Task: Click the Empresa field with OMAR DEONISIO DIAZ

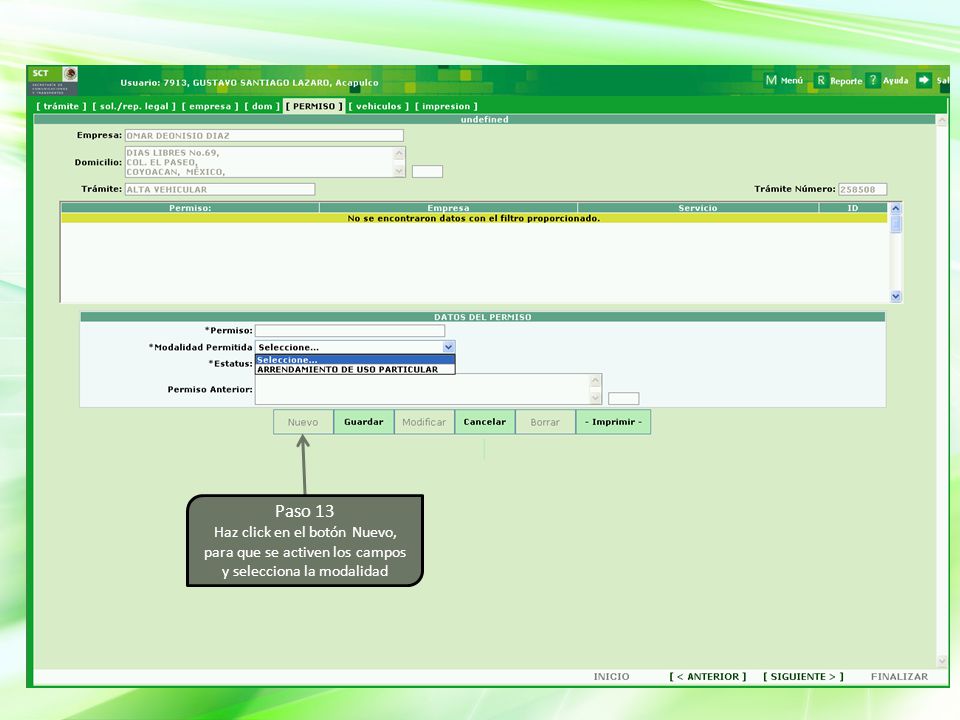Action: tap(264, 135)
